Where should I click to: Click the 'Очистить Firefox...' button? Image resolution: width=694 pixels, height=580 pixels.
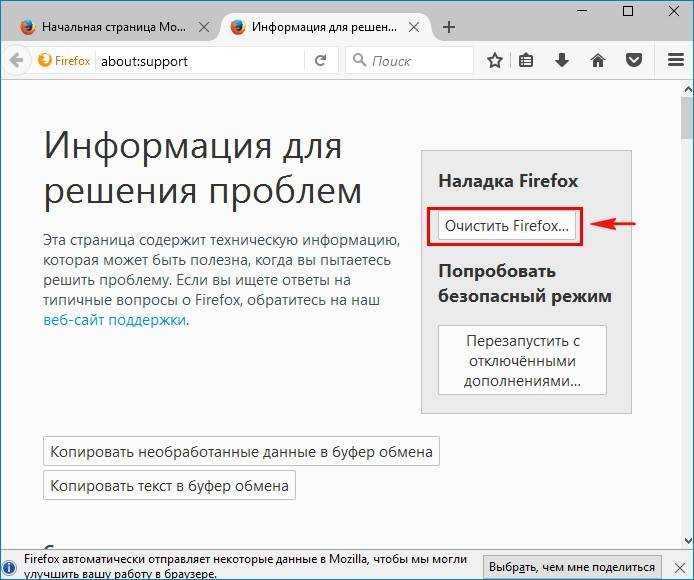pos(506,226)
